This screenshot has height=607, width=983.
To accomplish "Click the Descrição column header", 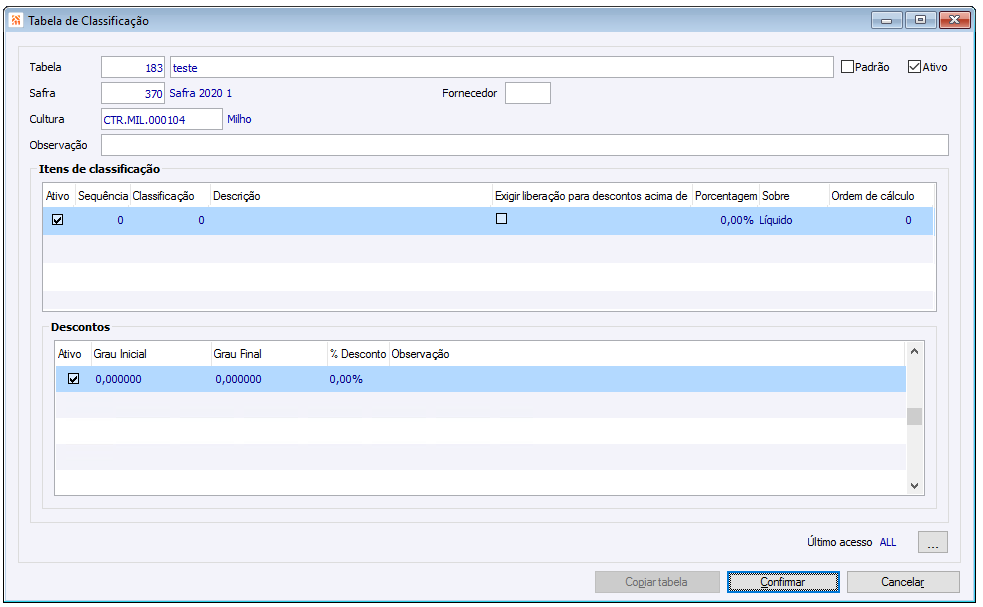I will pyautogui.click(x=350, y=196).
